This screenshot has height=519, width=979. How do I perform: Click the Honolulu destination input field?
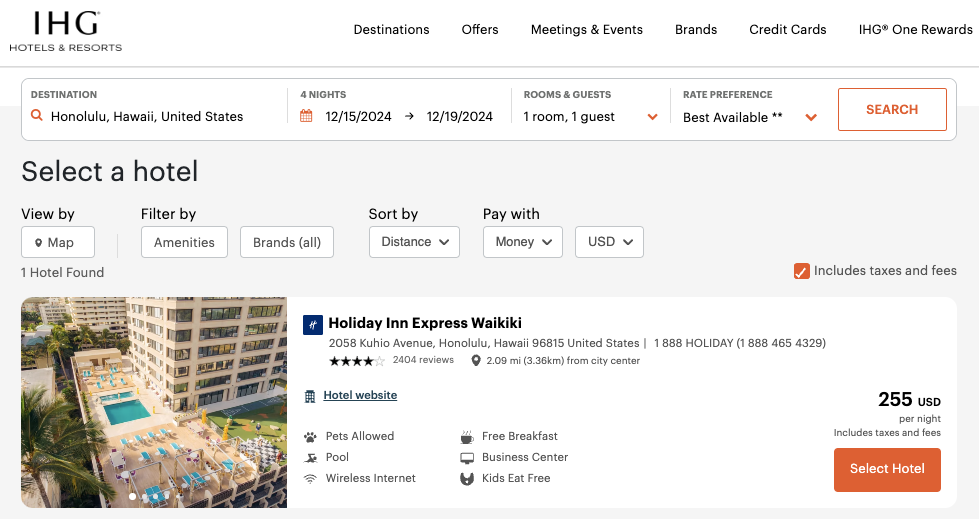(147, 116)
